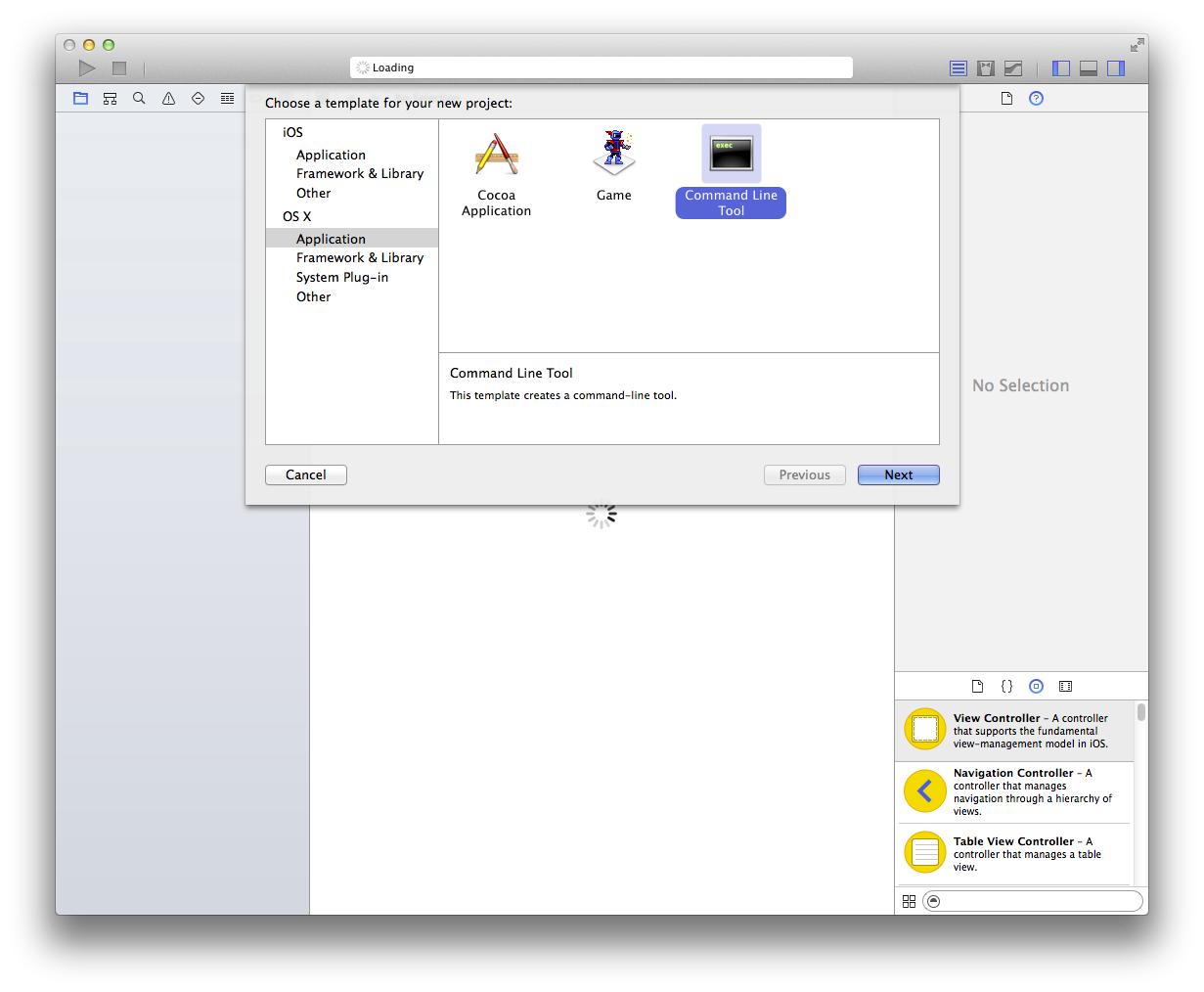Click the yellow minimize window button
Image resolution: width=1204 pixels, height=992 pixels.
click(89, 45)
